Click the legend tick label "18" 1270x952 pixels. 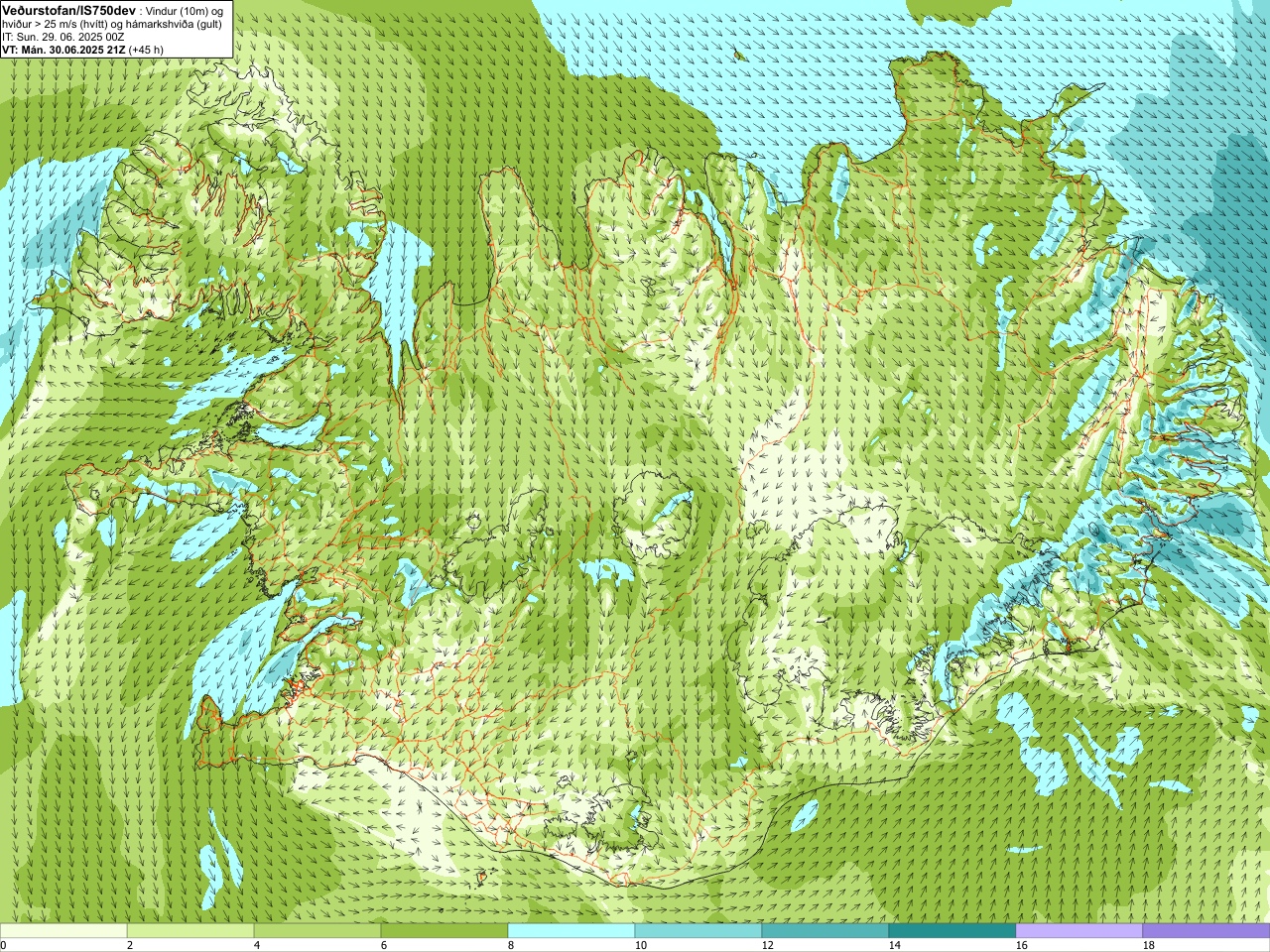(1149, 946)
